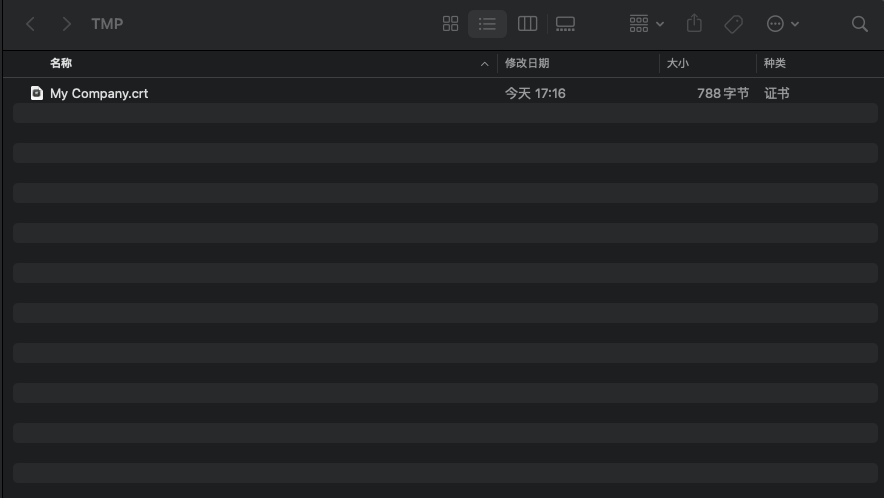This screenshot has width=884, height=498.
Task: Select the list view button
Action: tap(487, 24)
